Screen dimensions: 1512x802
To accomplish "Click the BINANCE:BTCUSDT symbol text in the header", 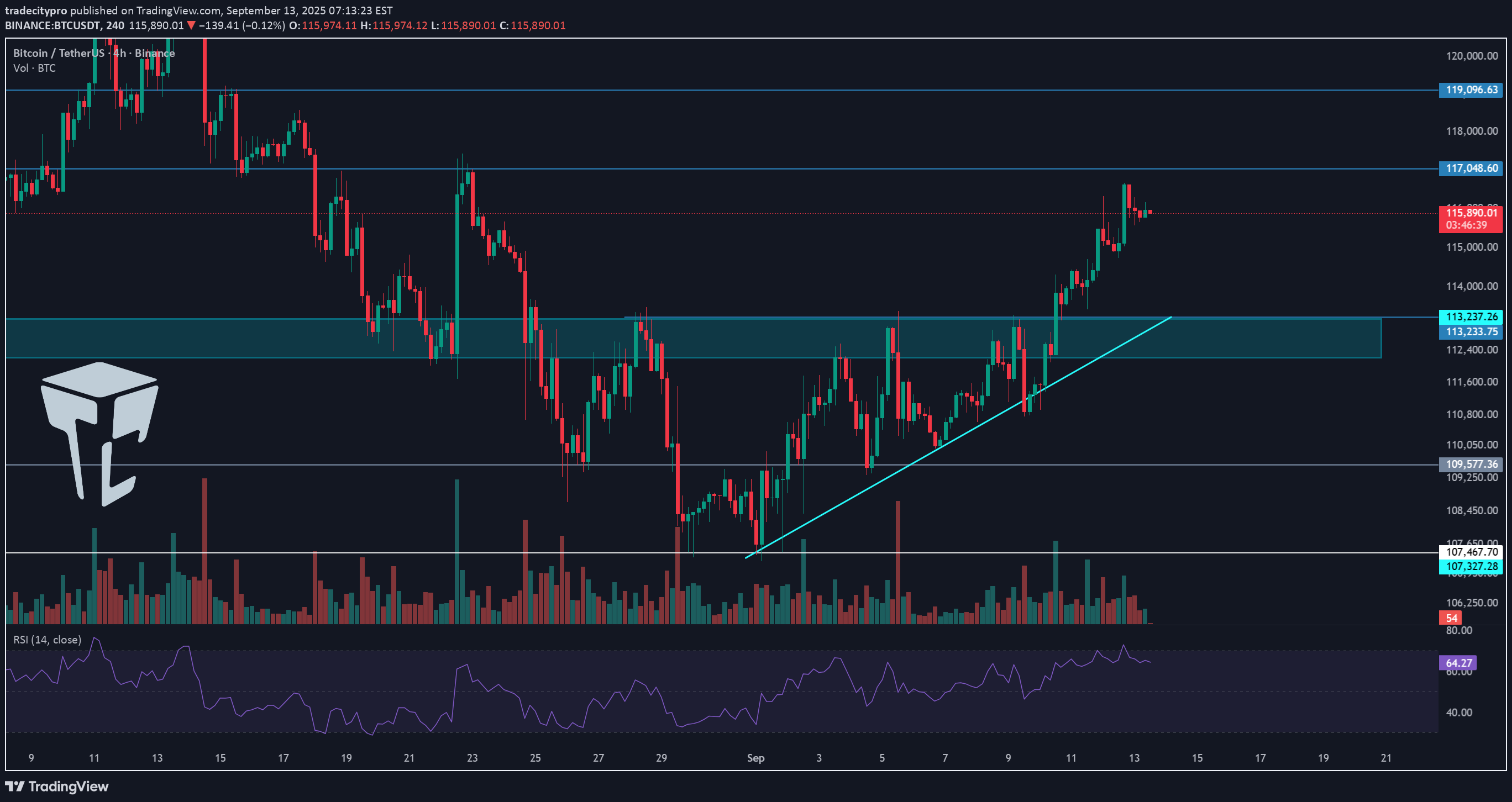I will click(53, 26).
